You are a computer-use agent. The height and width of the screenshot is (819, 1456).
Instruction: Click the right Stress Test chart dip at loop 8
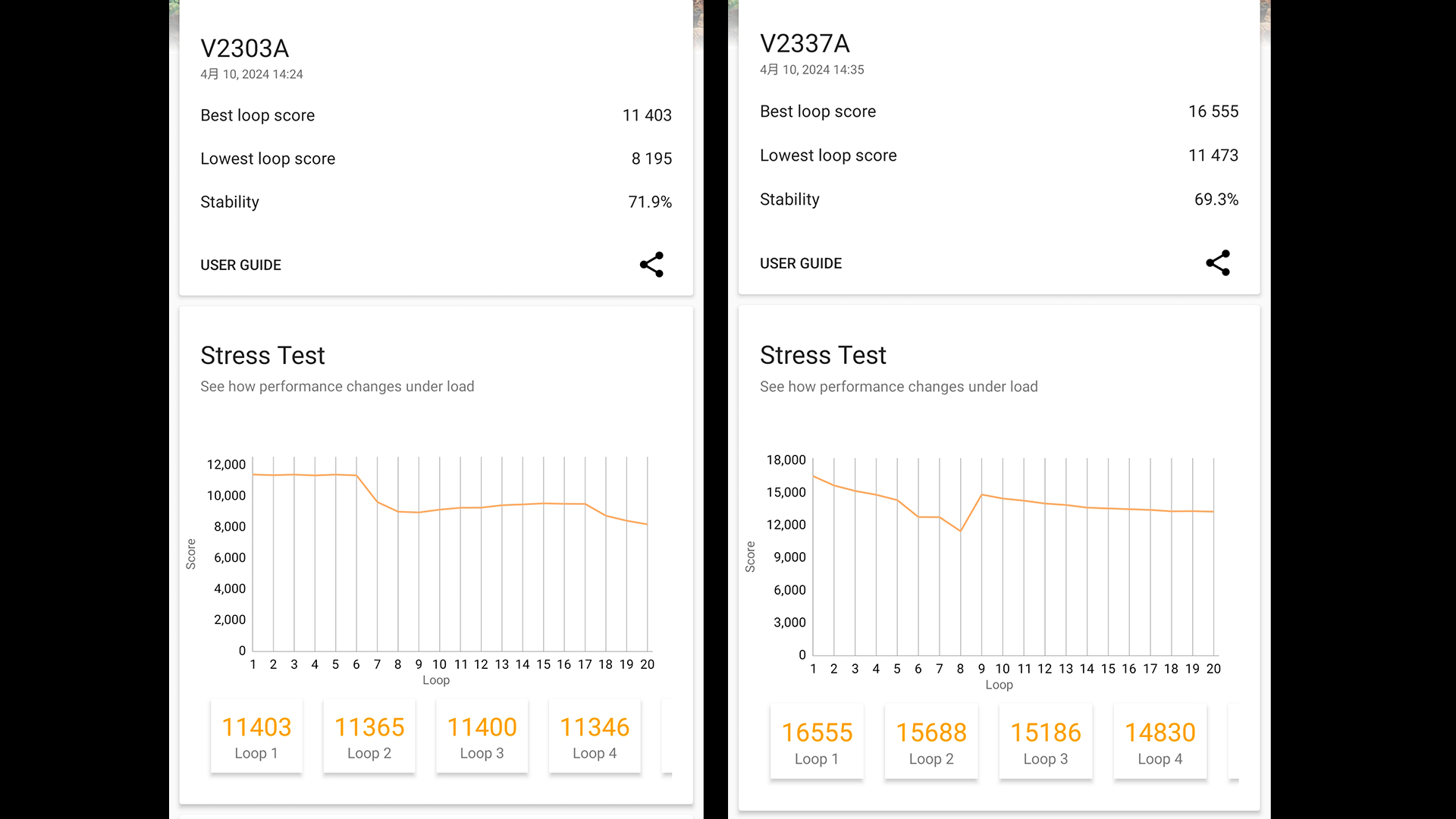click(x=960, y=530)
